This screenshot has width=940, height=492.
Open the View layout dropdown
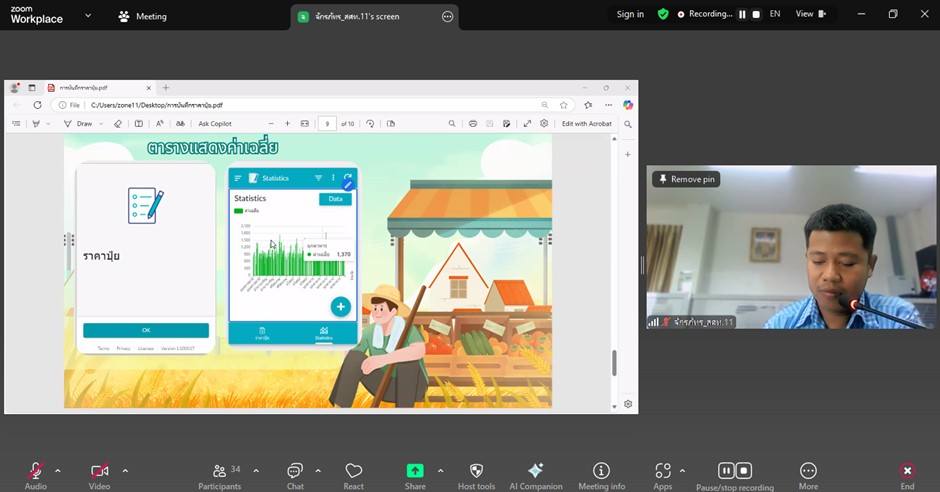click(x=810, y=15)
